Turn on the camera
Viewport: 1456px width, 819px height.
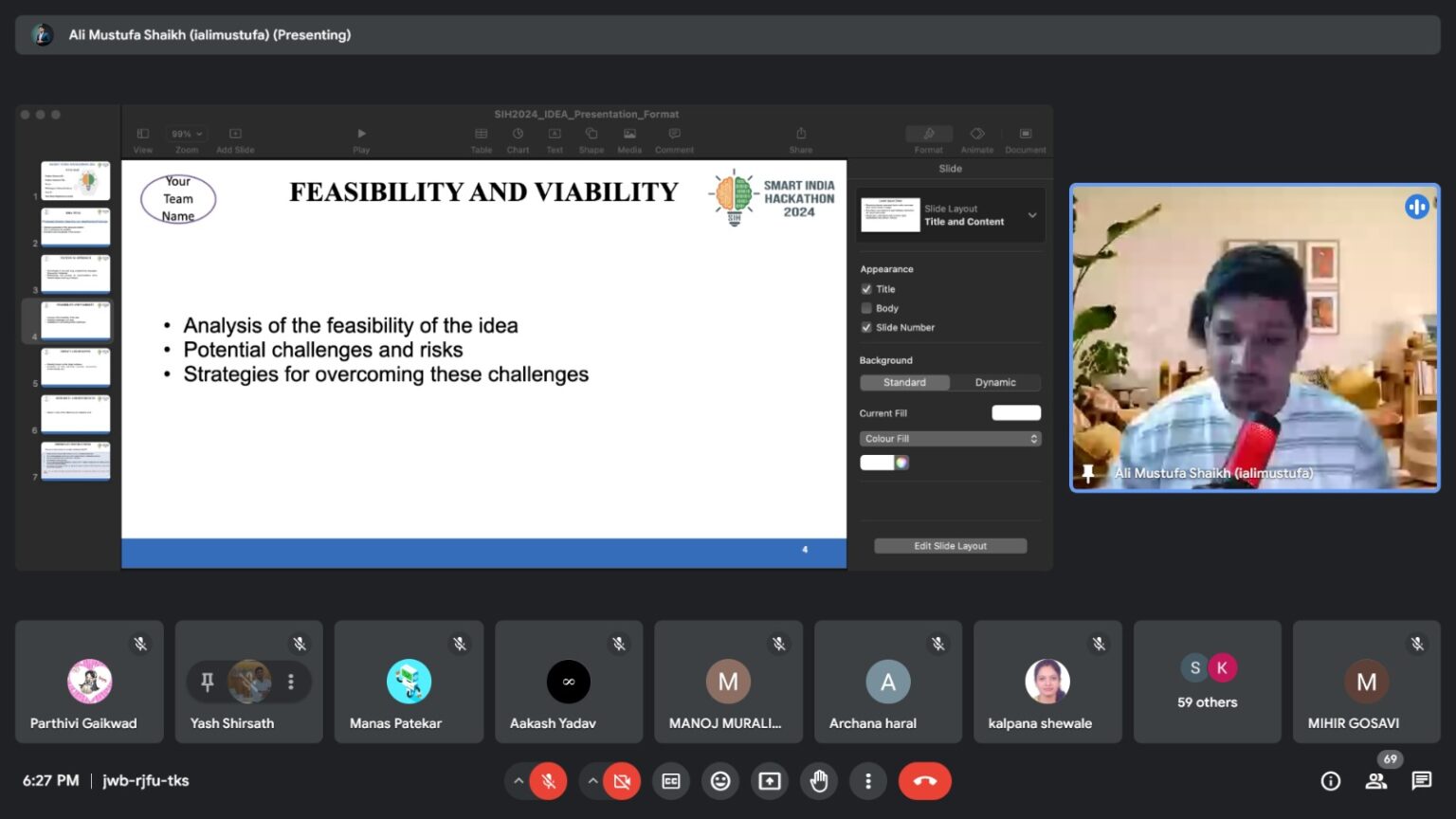(x=622, y=781)
